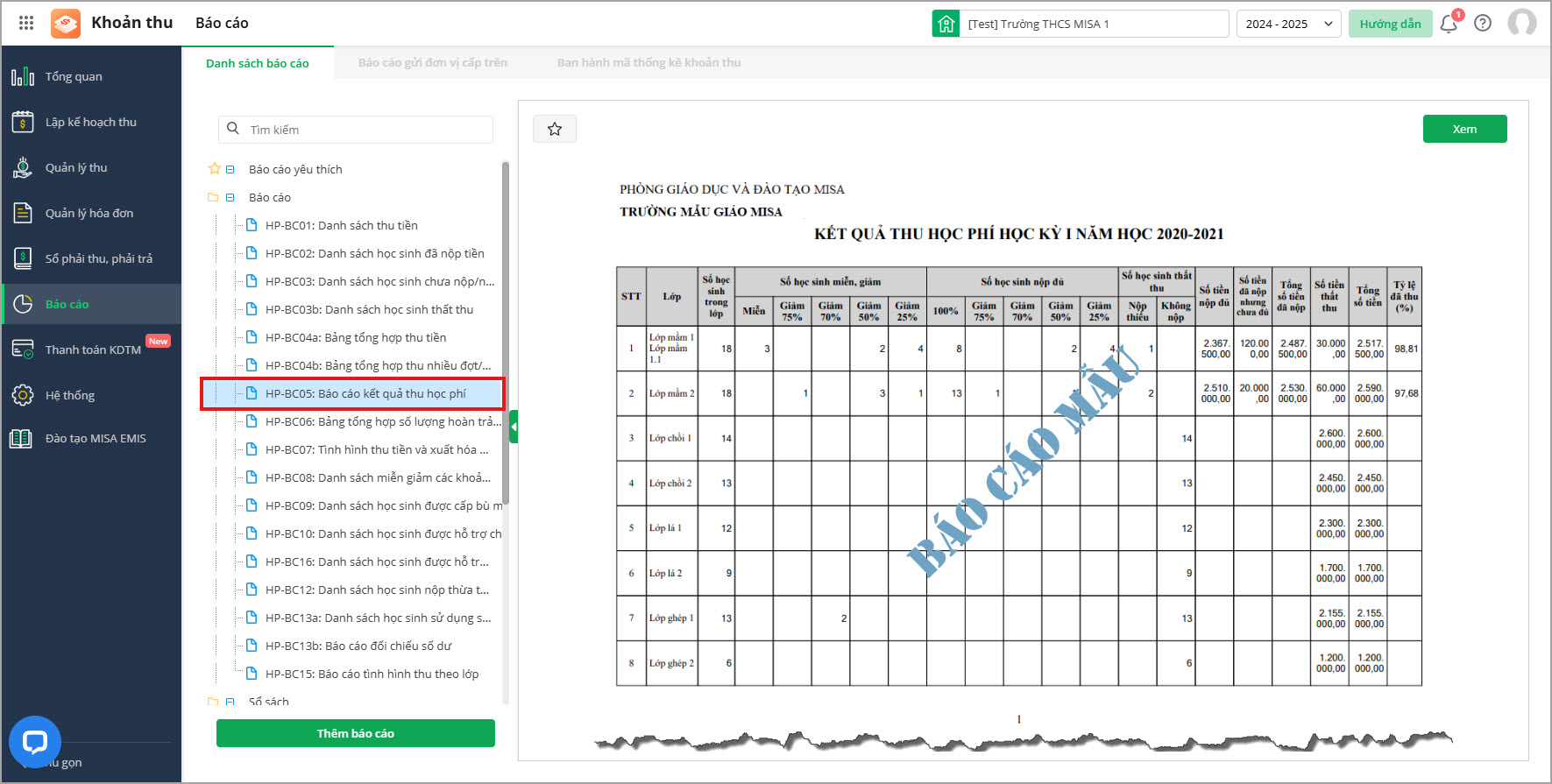The image size is (1552, 784).
Task: Click the document icon of HP-BC01
Action: pos(252,225)
